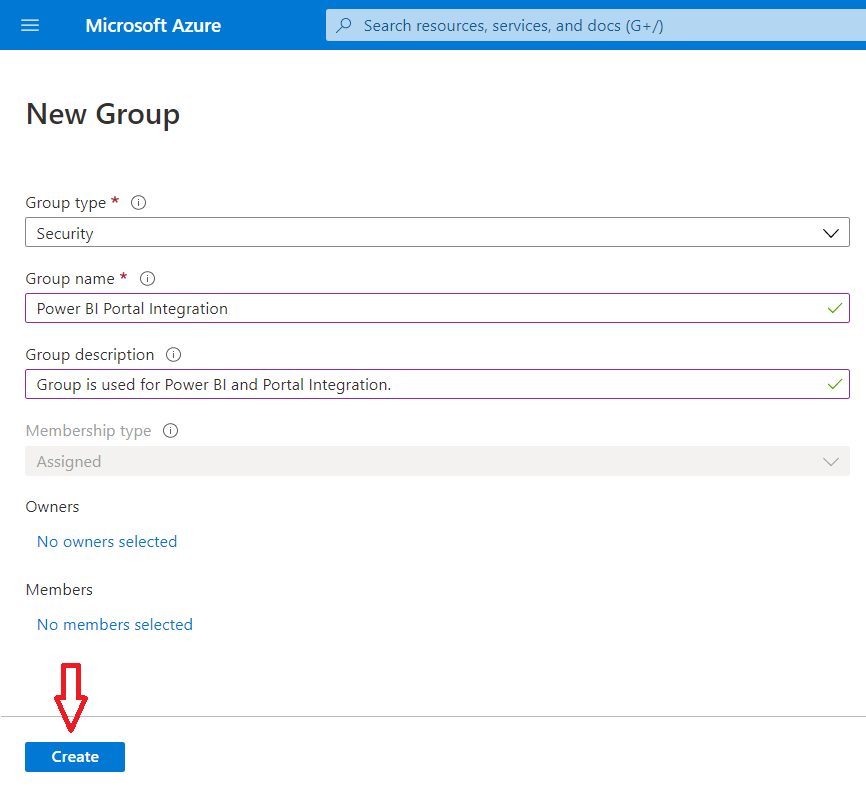
Task: Show info tooltip for Group name
Action: [x=147, y=278]
